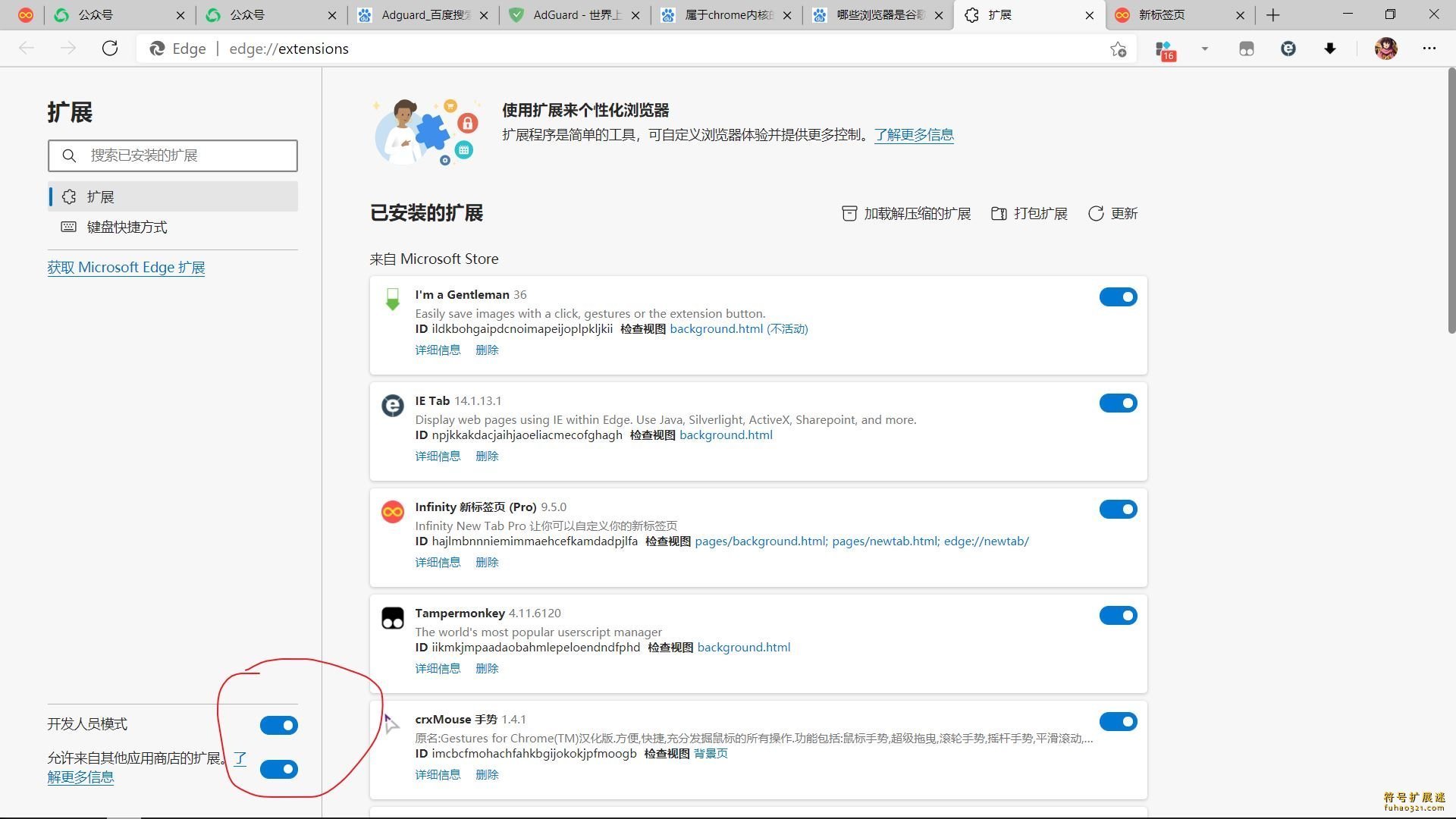Image resolution: width=1456 pixels, height=819 pixels.
Task: Click search installed extensions field
Action: 173,155
